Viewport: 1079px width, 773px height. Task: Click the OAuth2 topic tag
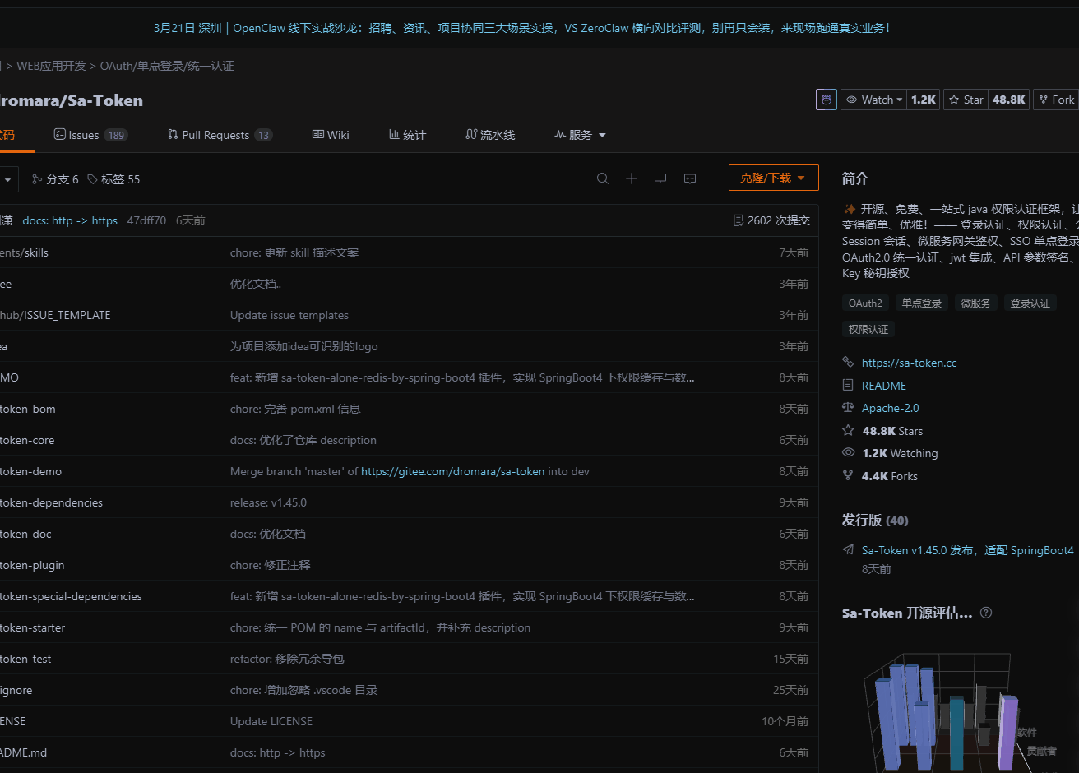pyautogui.click(x=865, y=303)
